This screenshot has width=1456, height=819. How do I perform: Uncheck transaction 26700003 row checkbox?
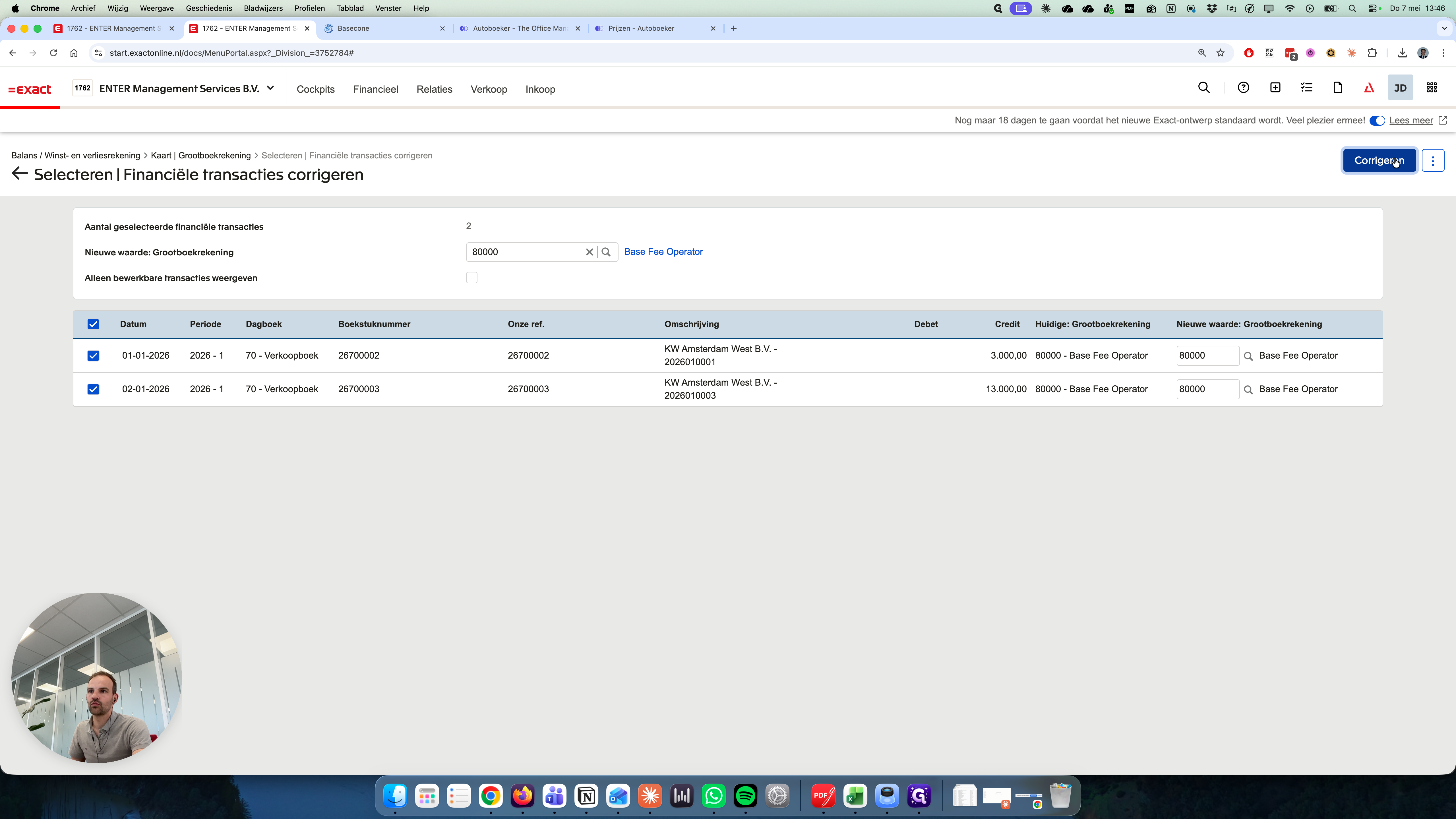pos(93,389)
